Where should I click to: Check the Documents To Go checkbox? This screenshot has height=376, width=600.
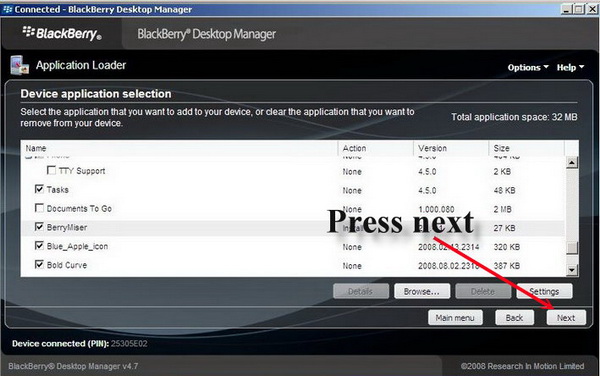pos(39,208)
